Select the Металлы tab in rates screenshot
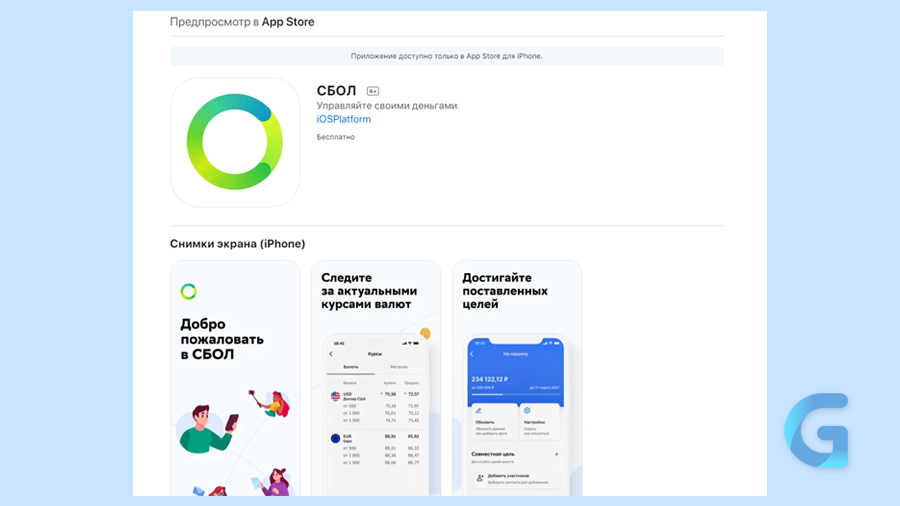 [x=399, y=367]
